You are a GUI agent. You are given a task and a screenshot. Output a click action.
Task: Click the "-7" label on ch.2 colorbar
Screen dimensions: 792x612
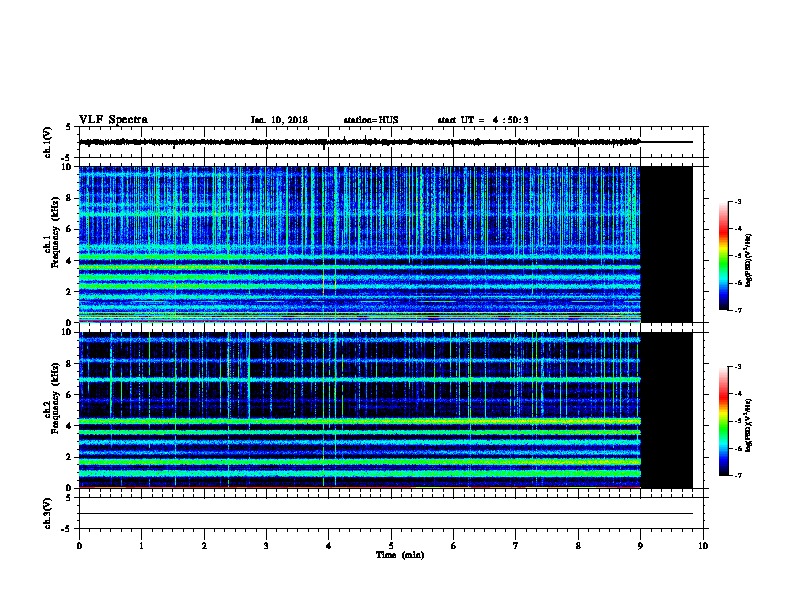[x=738, y=476]
